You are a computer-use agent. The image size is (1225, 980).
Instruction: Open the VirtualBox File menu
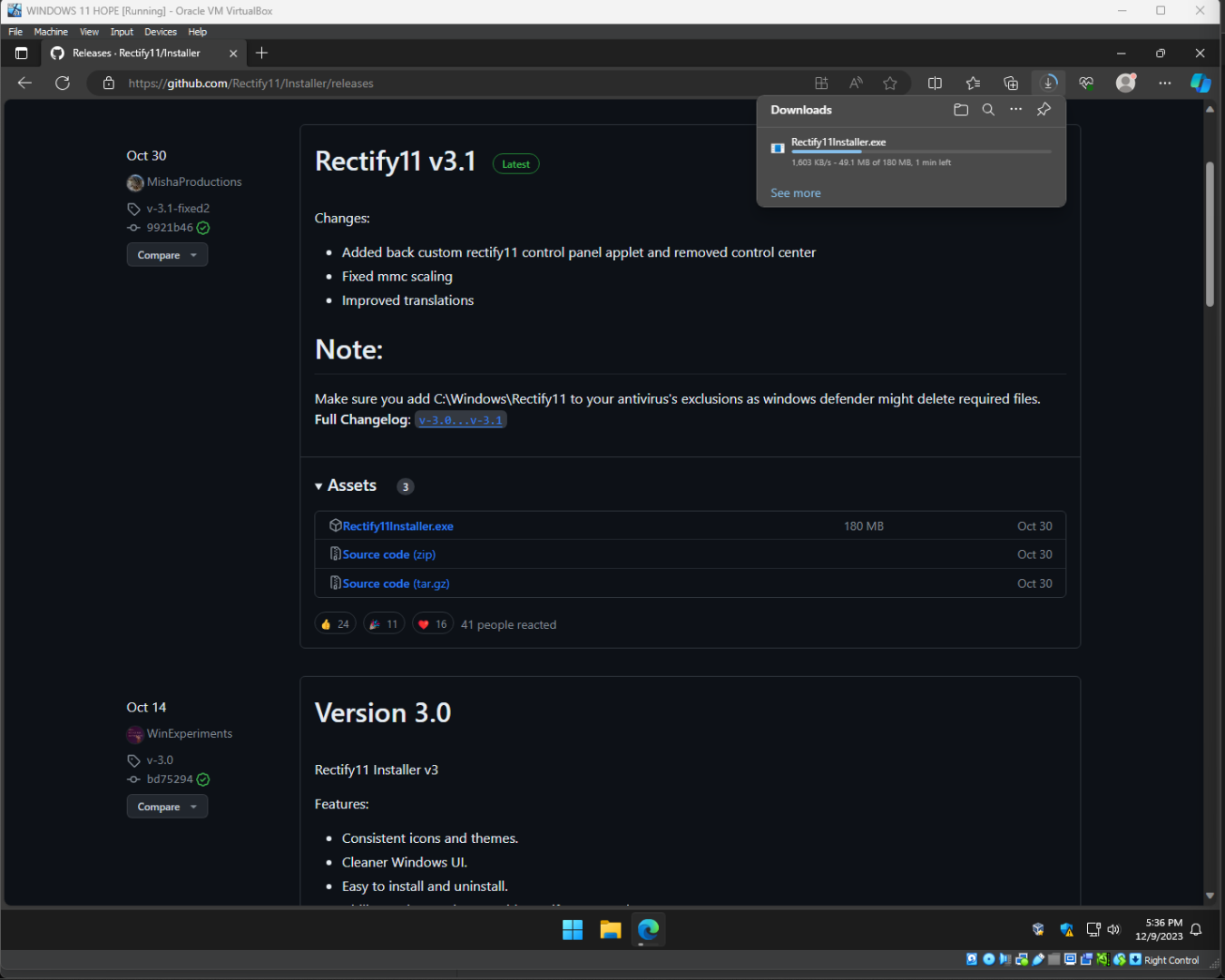click(x=15, y=32)
